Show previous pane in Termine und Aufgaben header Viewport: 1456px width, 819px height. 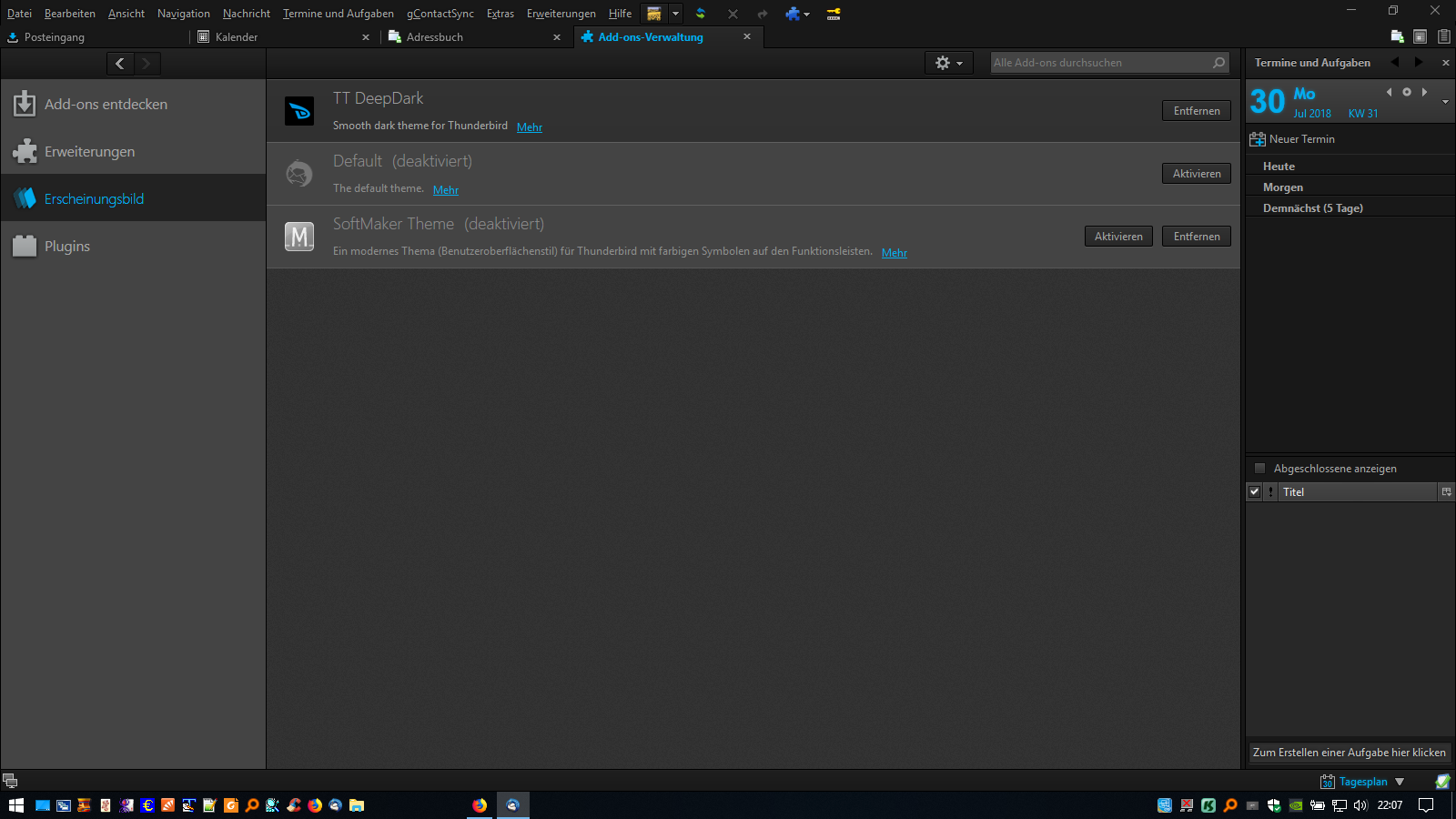pyautogui.click(x=1394, y=62)
